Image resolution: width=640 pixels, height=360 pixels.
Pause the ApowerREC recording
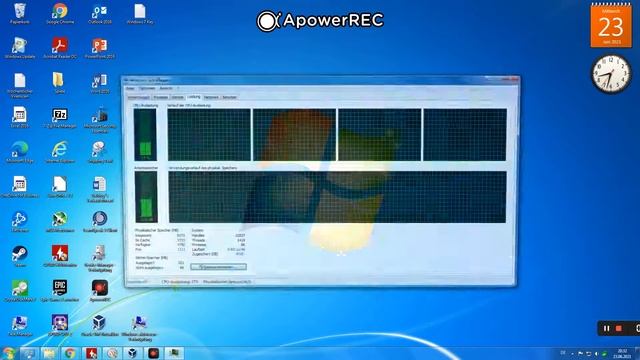click(607, 329)
